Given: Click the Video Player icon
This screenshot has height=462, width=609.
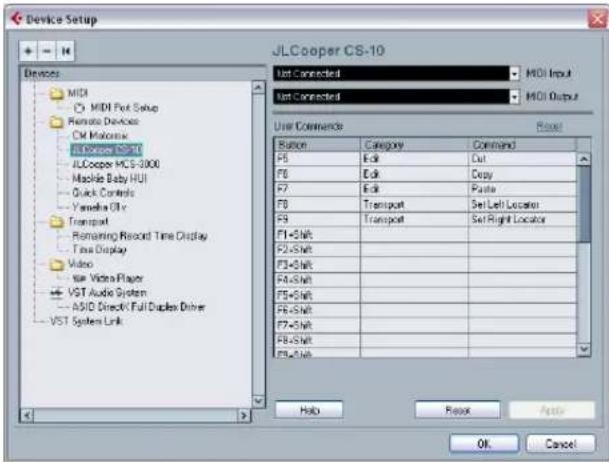Looking at the screenshot, I should point(79,278).
